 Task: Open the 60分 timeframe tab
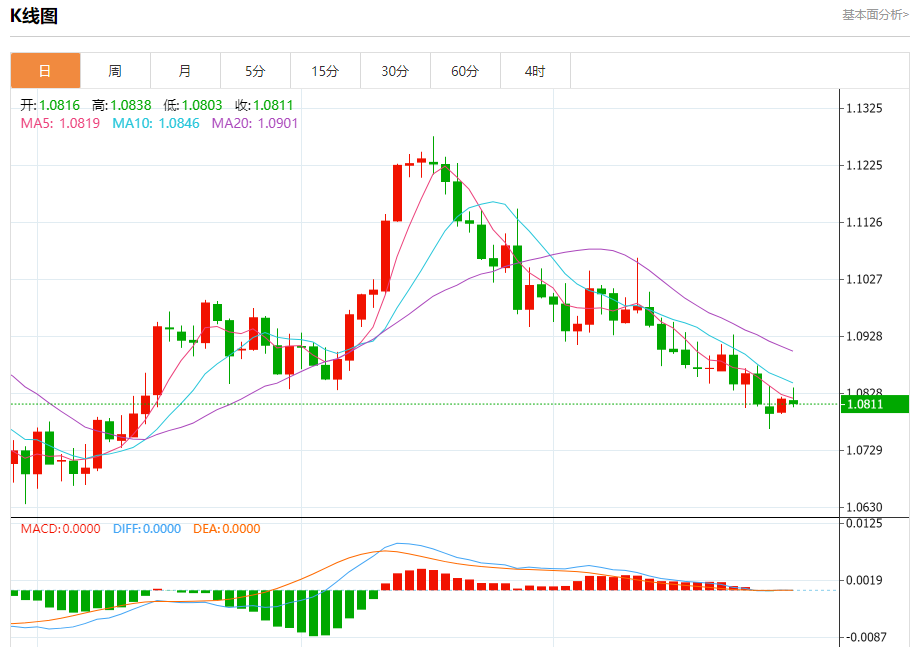[466, 71]
